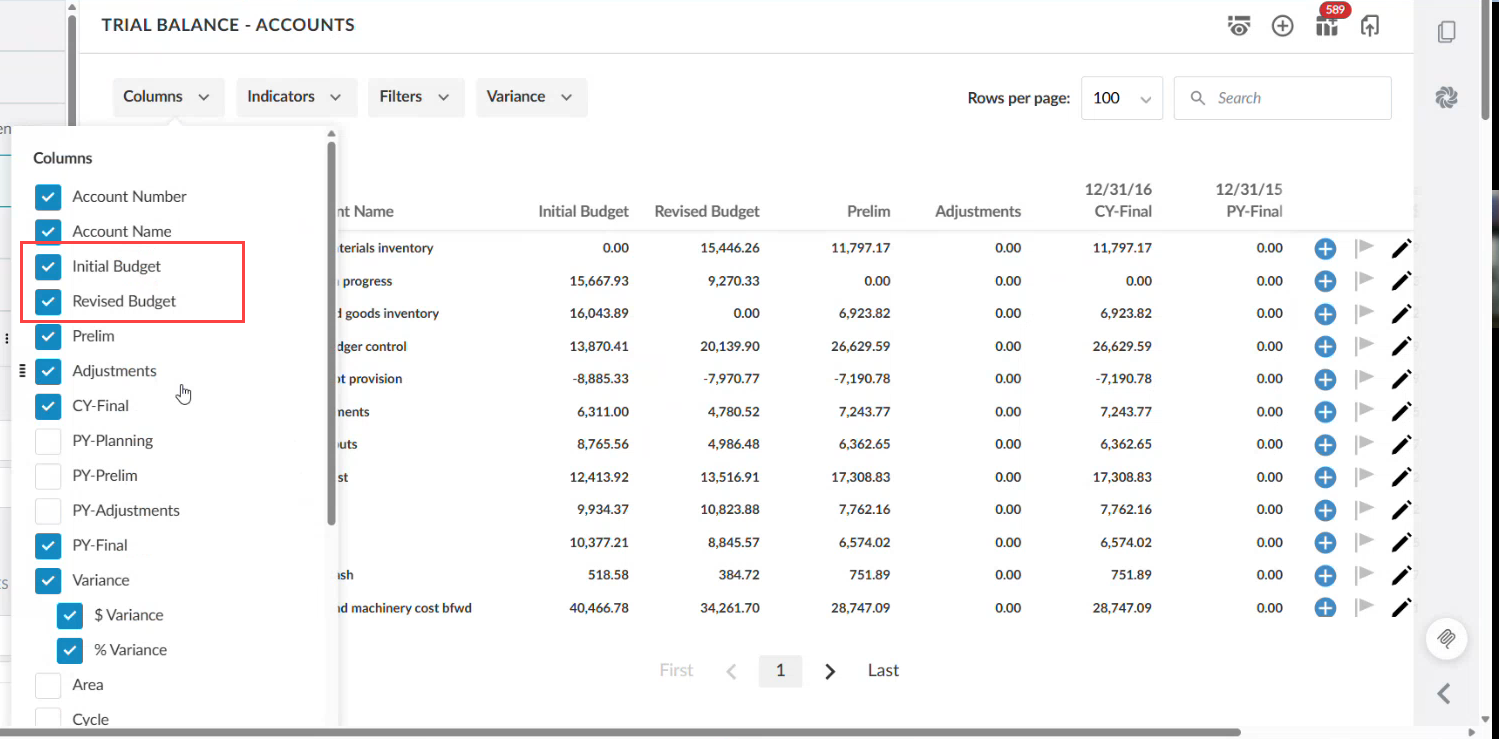Viewport: 1499px width, 739px height.
Task: Jump to the Last page link
Action: pos(883,670)
